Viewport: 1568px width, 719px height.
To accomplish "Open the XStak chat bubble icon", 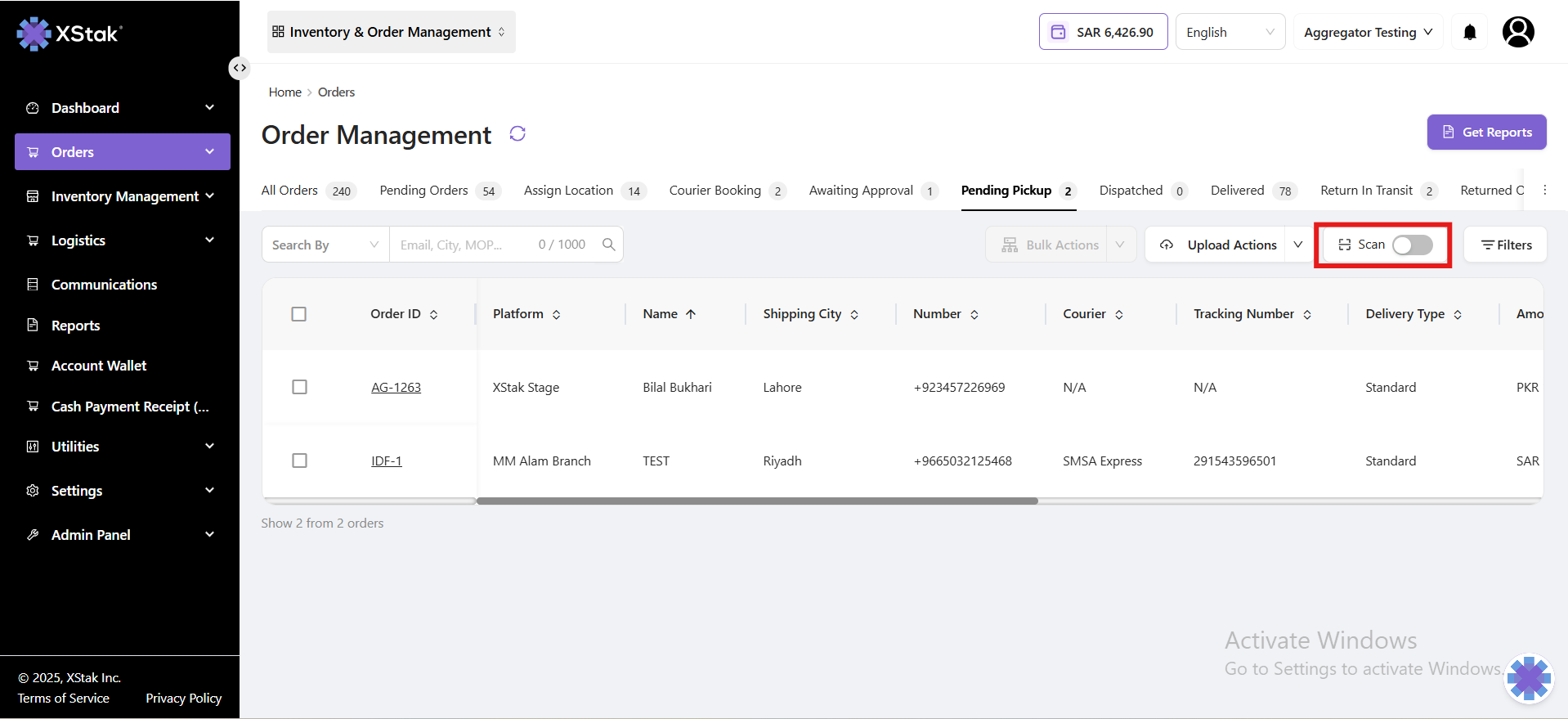I will (x=1529, y=678).
